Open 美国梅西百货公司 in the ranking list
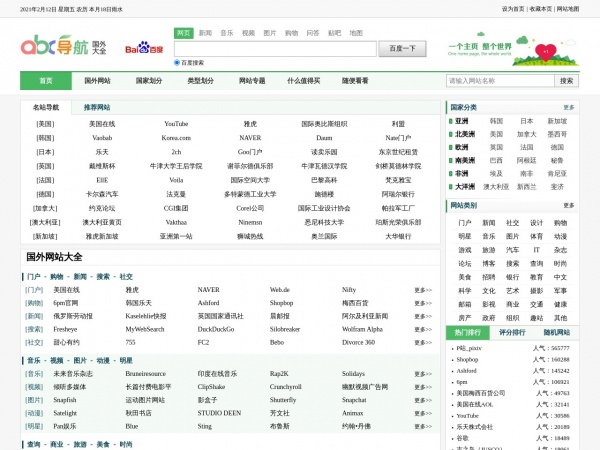Image resolution: width=600 pixels, height=450 pixels. tap(481, 393)
